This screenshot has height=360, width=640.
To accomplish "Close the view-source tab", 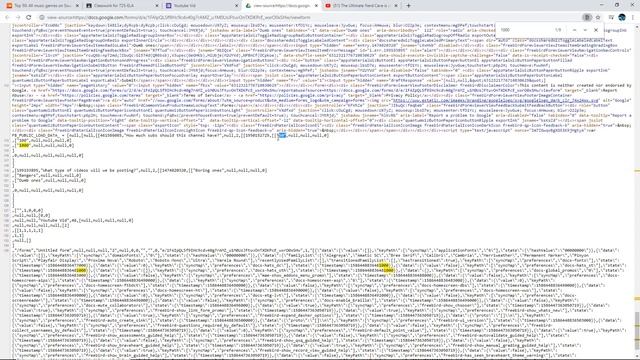I will pyautogui.click(x=316, y=6).
